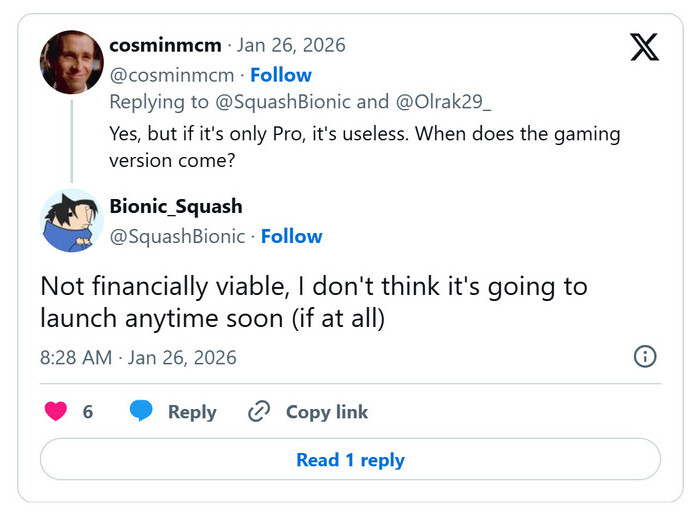This screenshot has width=699, height=517.
Task: Click the @cosminmcm handle
Action: click(171, 75)
